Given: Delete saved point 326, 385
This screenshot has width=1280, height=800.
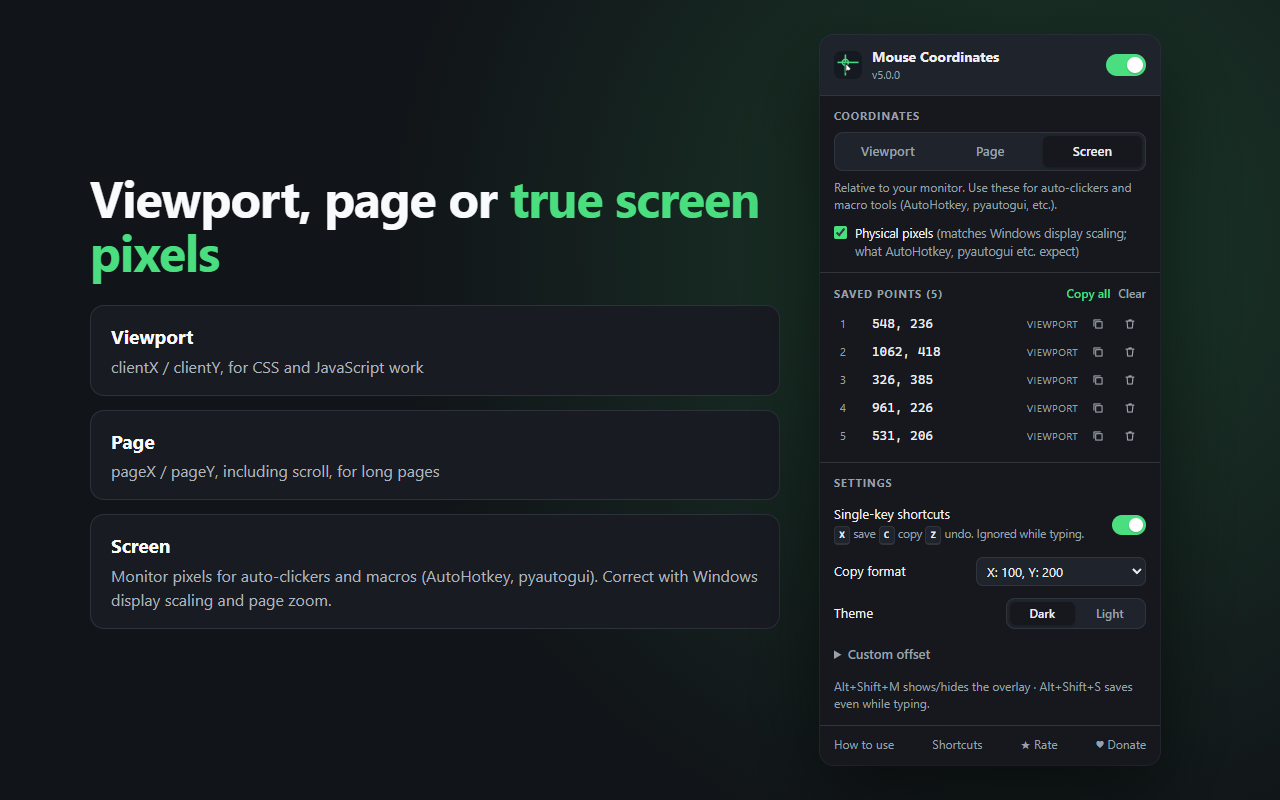Looking at the screenshot, I should coord(1130,380).
